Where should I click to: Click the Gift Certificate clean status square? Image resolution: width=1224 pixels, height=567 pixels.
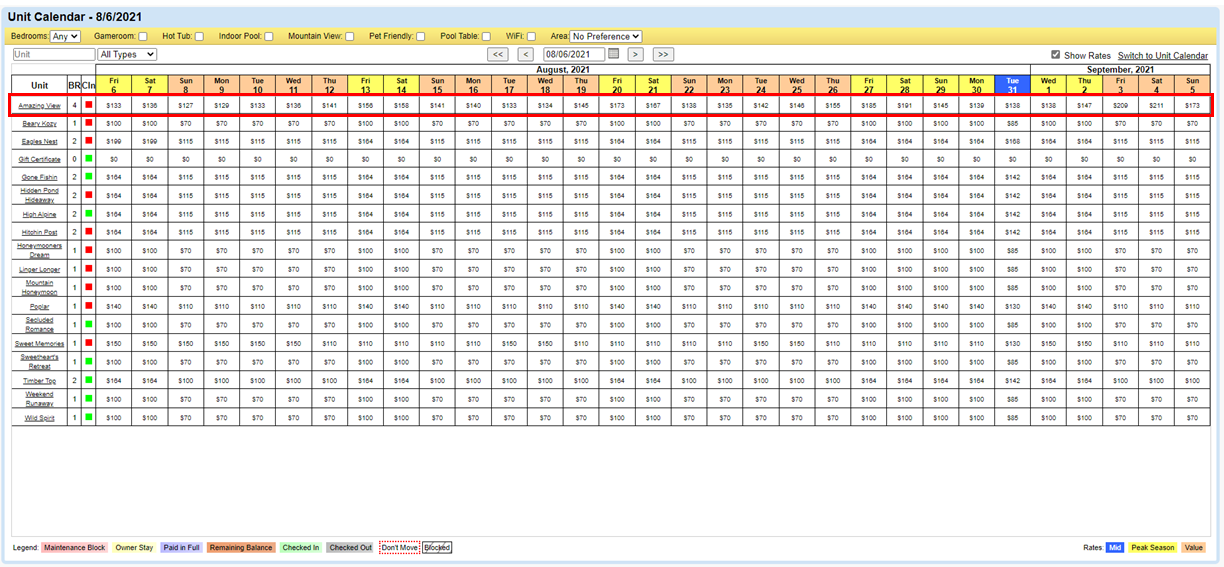pos(89,159)
